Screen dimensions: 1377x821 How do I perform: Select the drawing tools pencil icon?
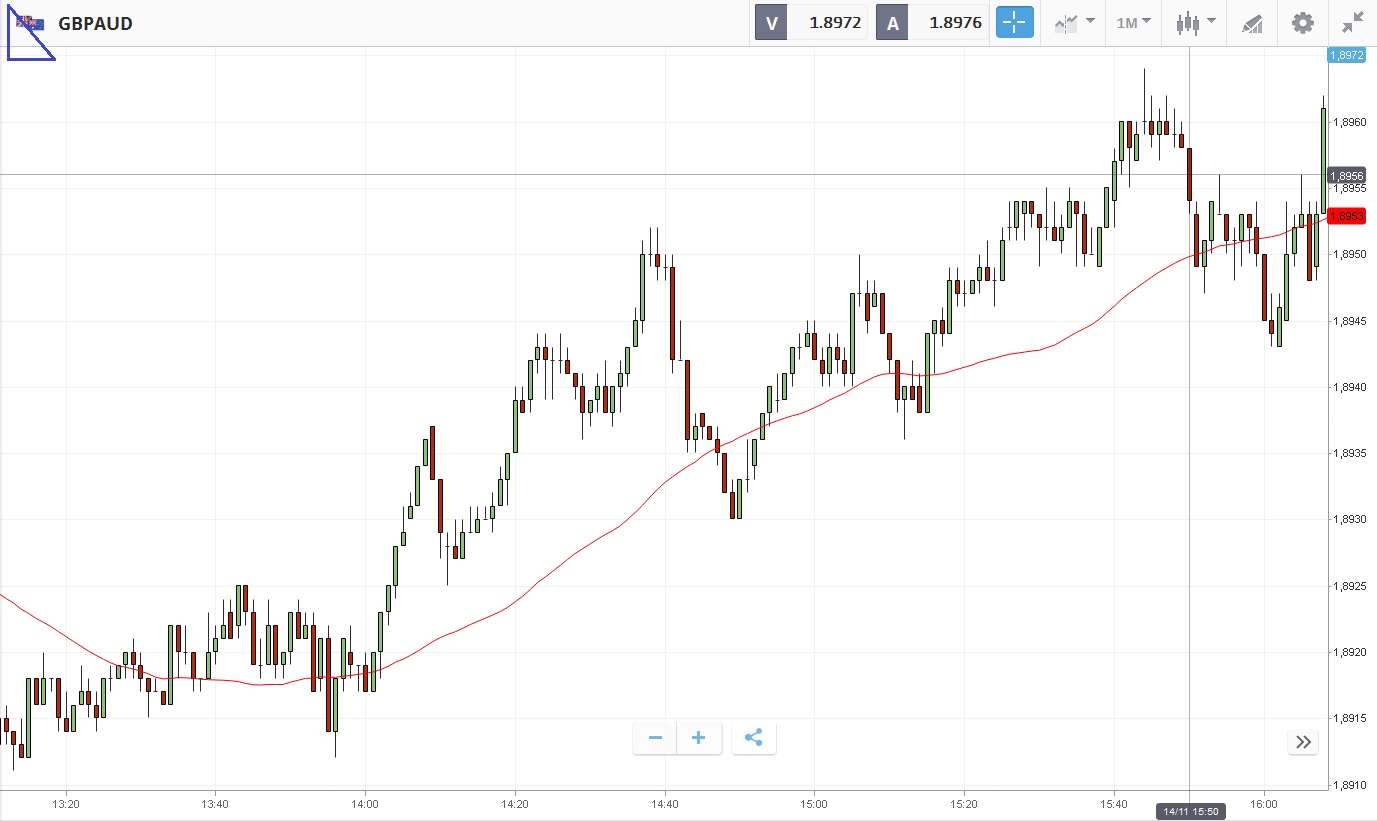(1252, 23)
